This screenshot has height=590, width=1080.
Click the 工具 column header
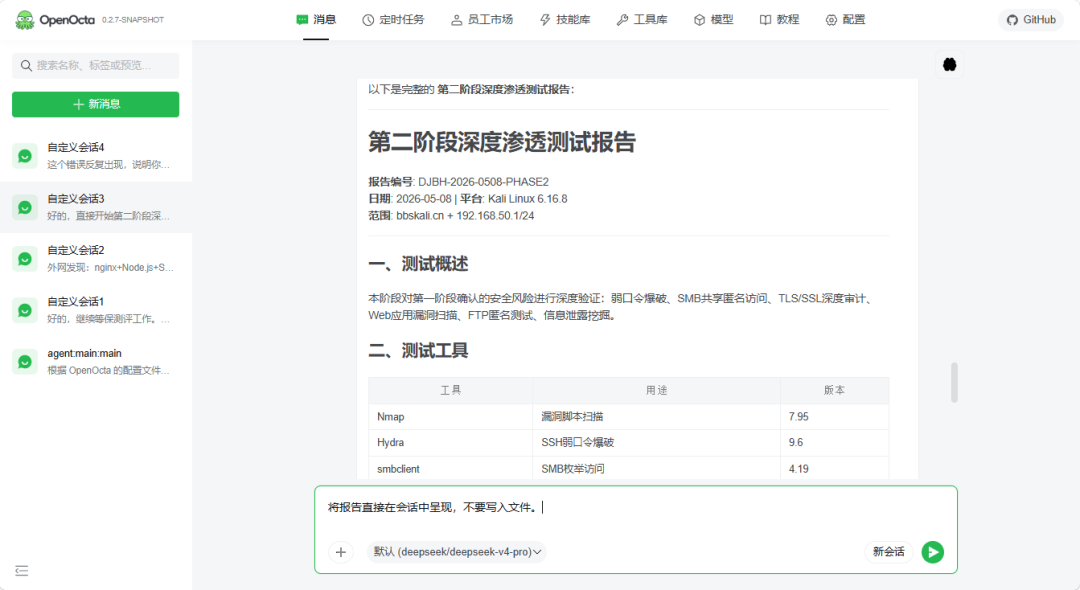[x=450, y=390]
